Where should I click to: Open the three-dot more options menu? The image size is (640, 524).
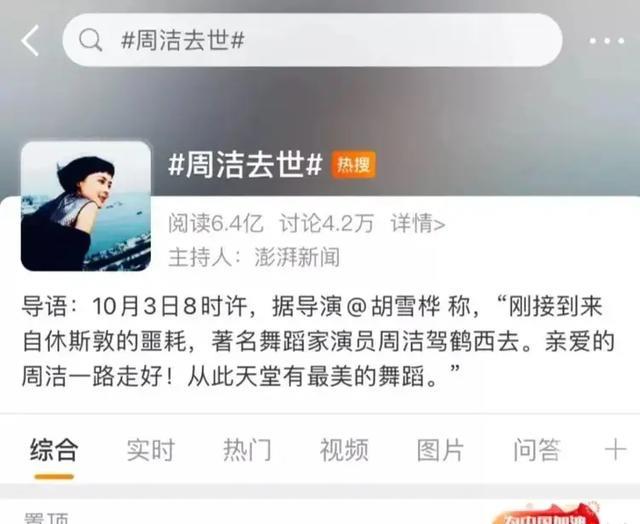coord(607,41)
